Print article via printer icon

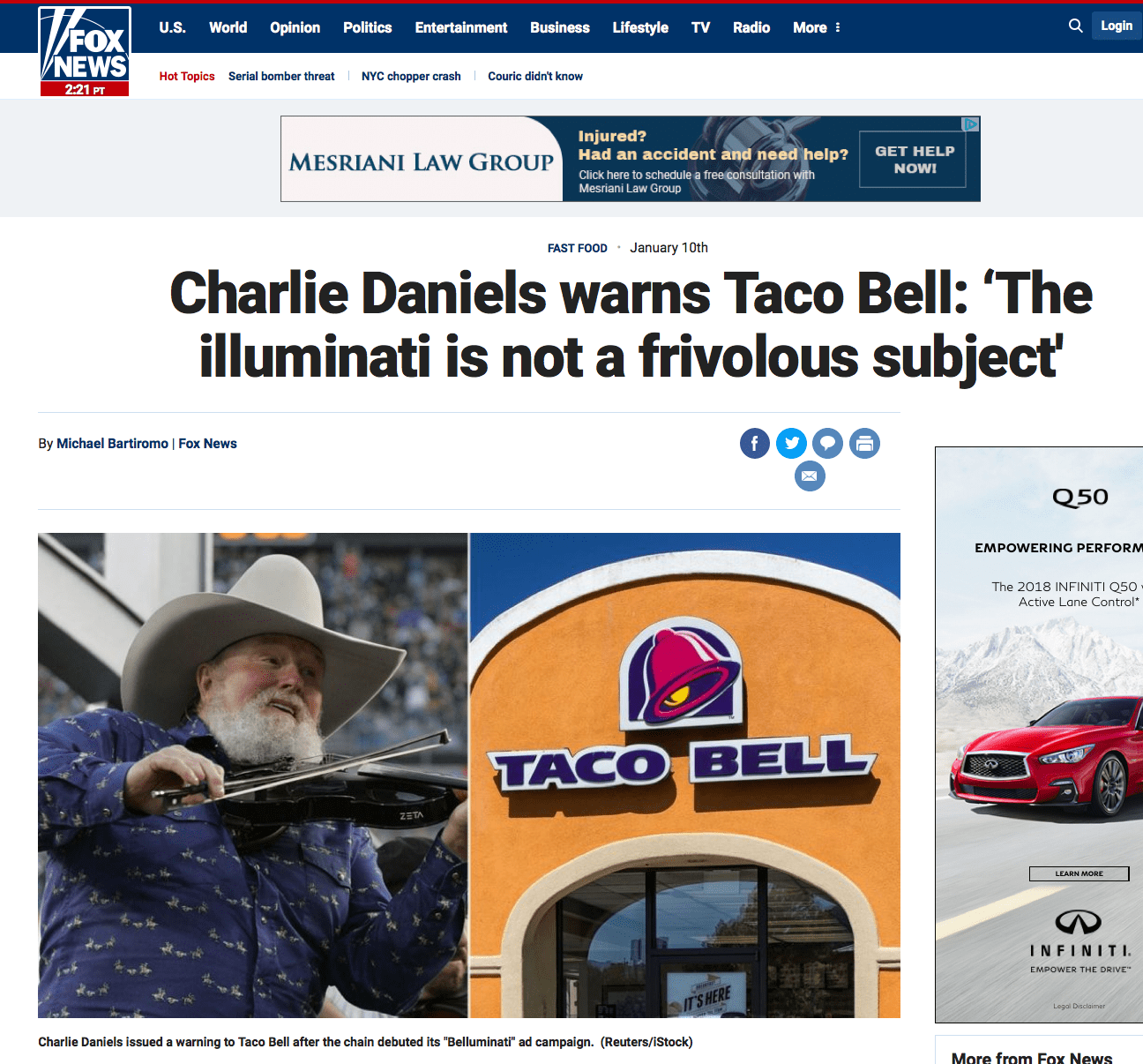tap(864, 443)
